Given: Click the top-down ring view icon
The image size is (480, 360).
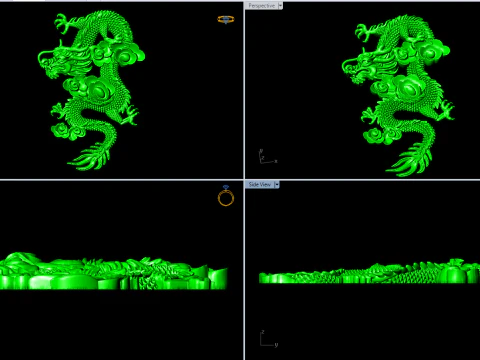Looking at the screenshot, I should 226,20.
